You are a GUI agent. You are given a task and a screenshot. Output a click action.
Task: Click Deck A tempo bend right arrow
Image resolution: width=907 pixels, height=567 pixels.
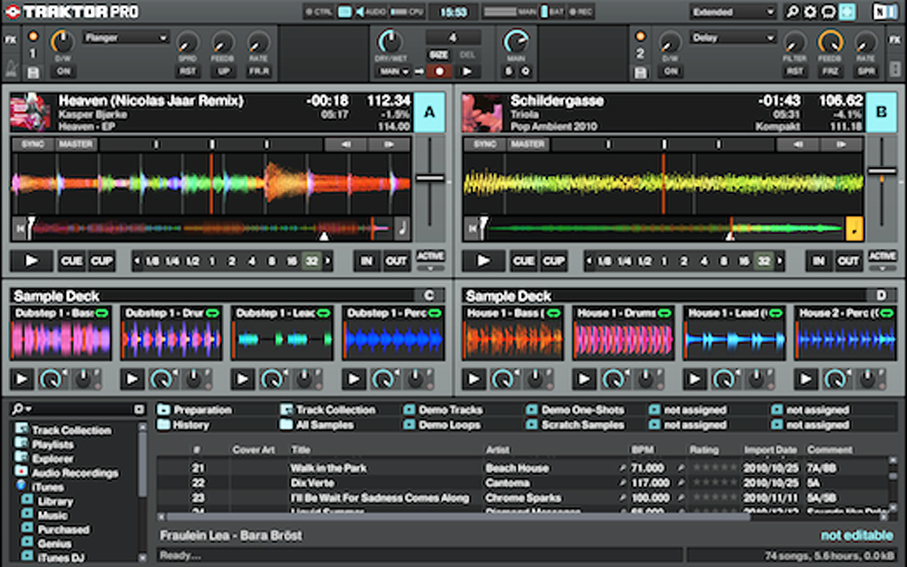click(x=389, y=144)
